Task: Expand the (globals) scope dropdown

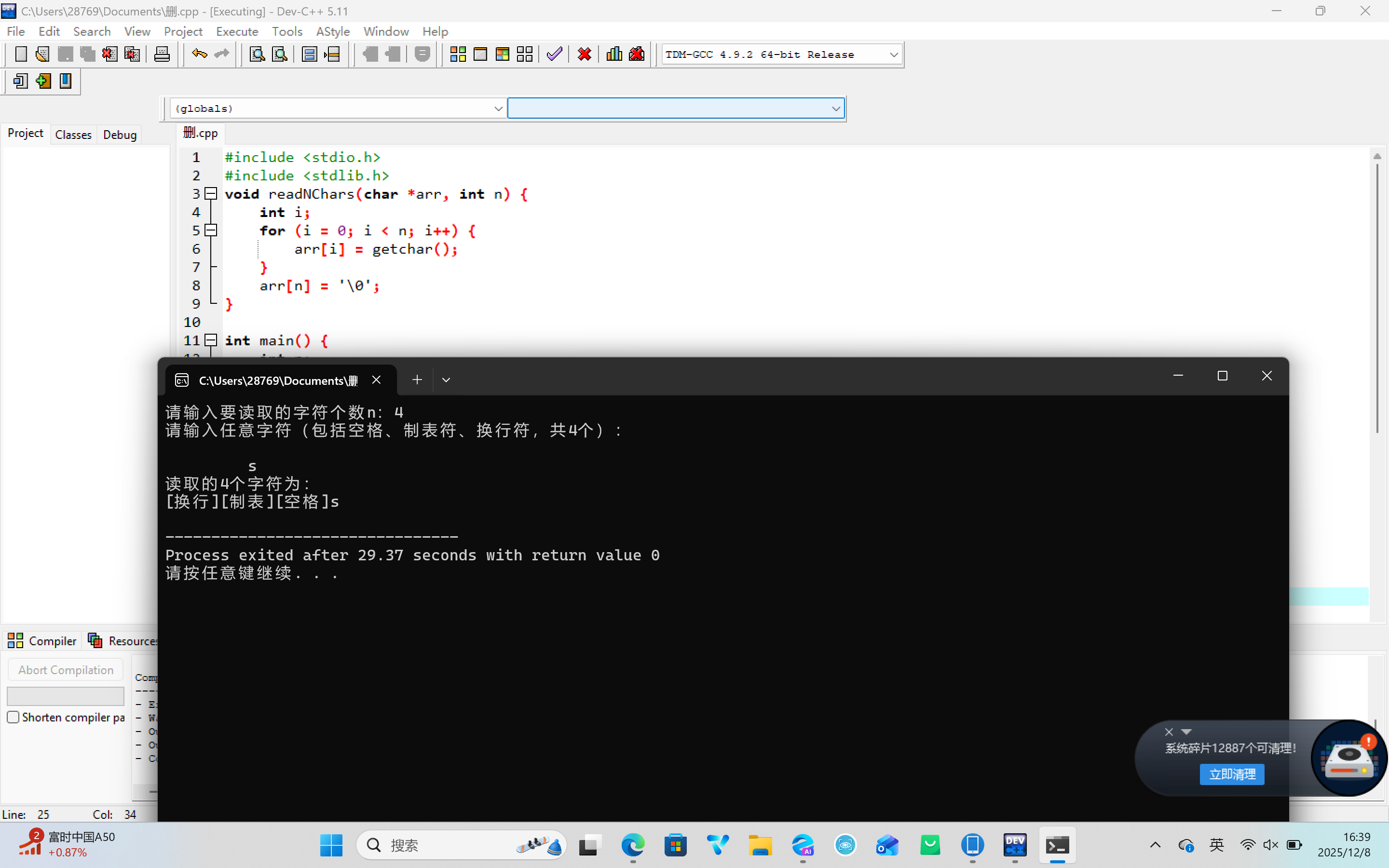Action: pos(498,108)
